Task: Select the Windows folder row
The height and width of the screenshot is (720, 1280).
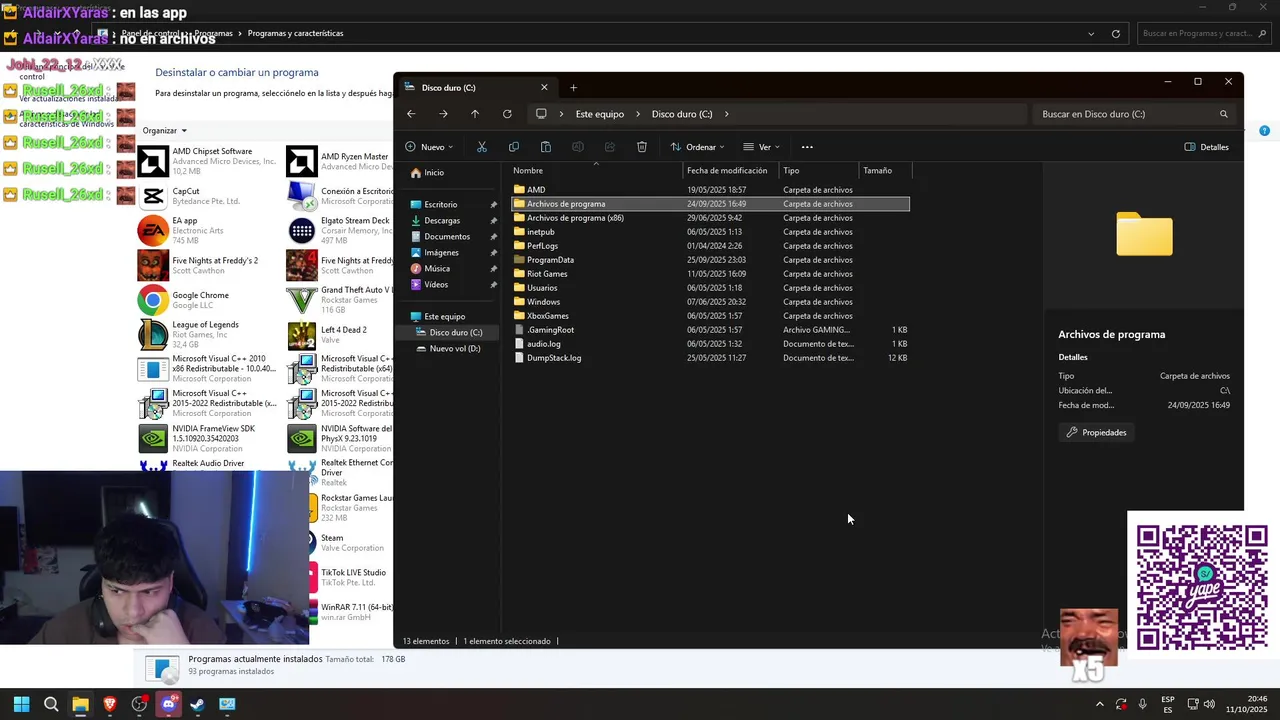Action: click(710, 301)
